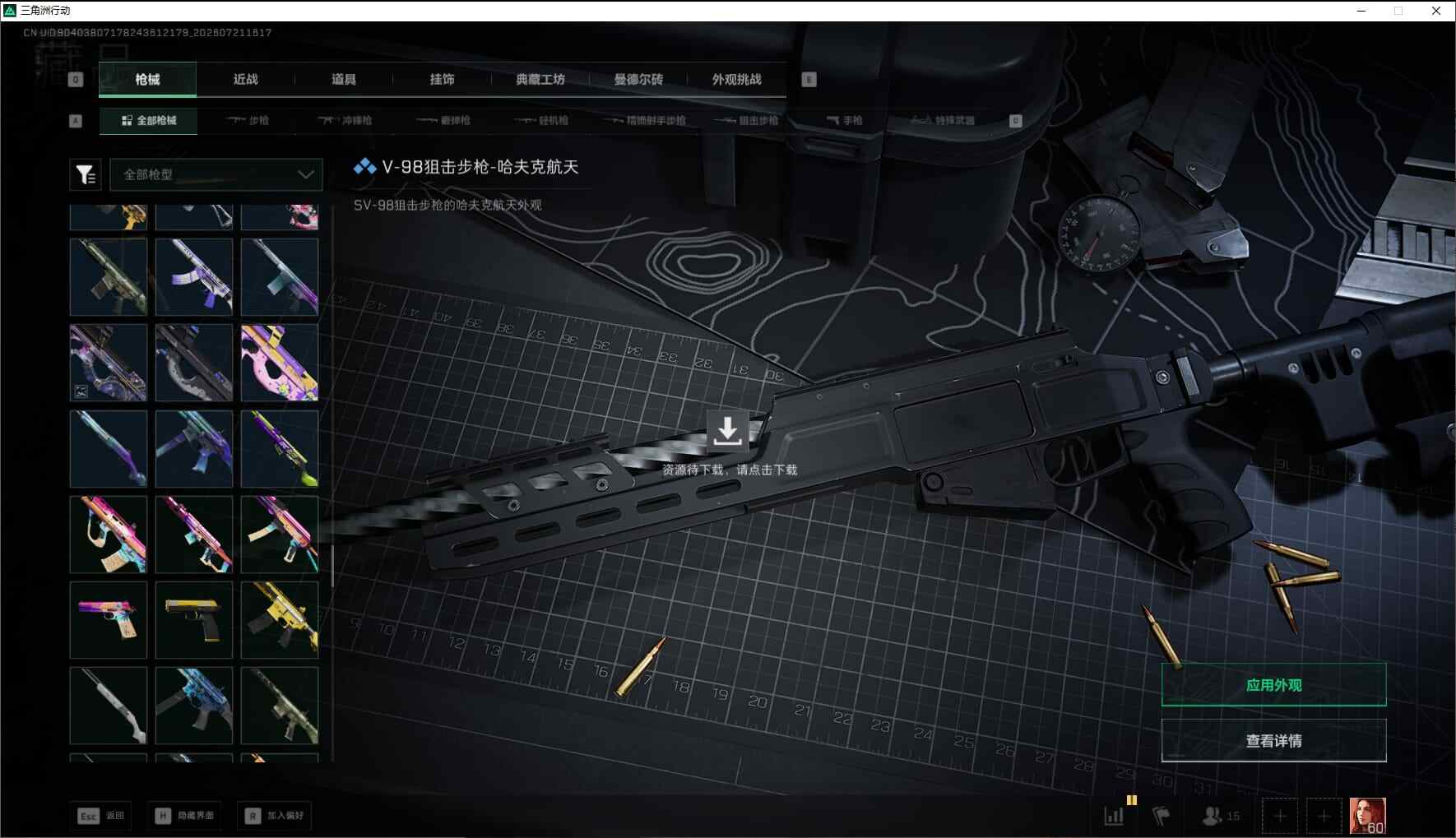Click the 资源待下载，请点击下载 prompt
The width and height of the screenshot is (1456, 838).
(730, 470)
